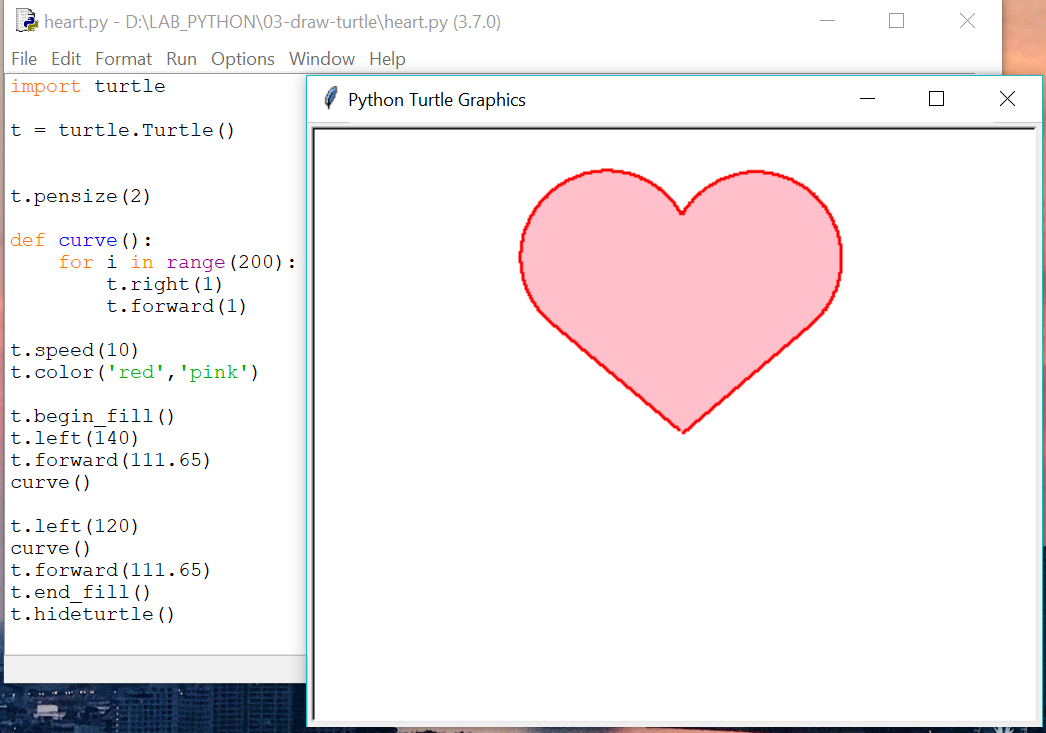Open the Options menu
The height and width of the screenshot is (733, 1046).
(x=242, y=59)
